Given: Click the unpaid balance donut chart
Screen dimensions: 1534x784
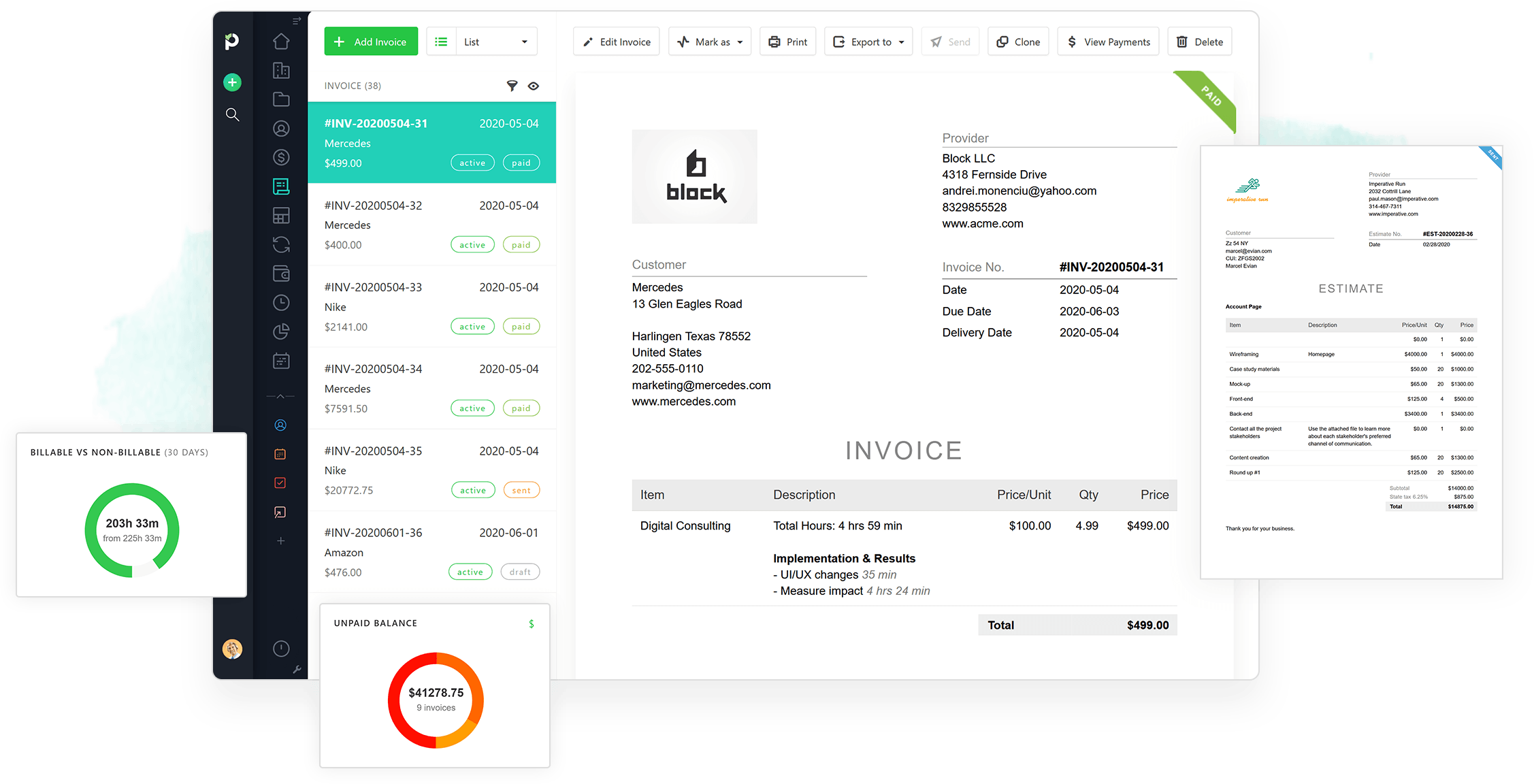Looking at the screenshot, I should 436,700.
